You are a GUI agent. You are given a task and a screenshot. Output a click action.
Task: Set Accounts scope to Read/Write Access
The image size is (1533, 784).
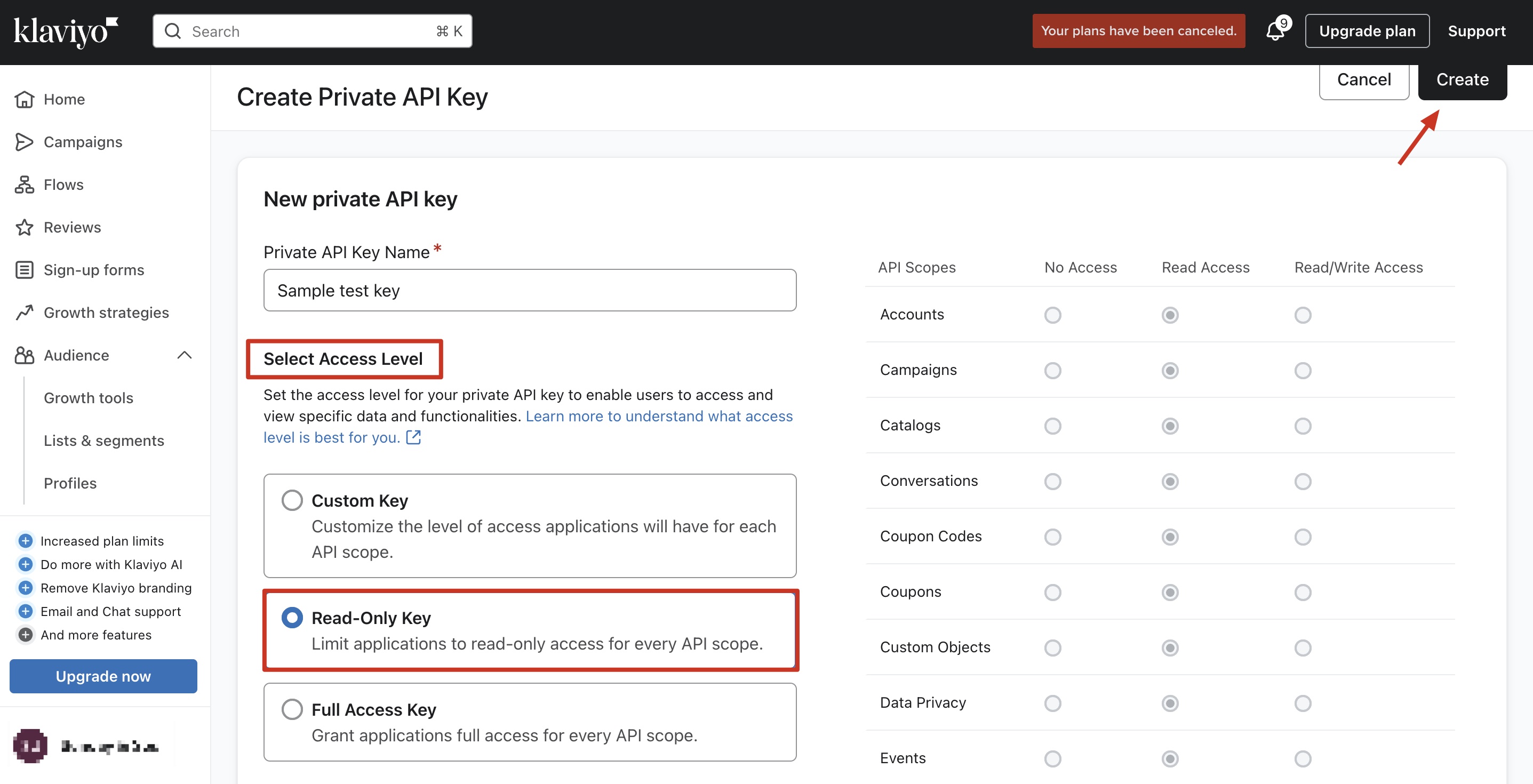[1303, 315]
